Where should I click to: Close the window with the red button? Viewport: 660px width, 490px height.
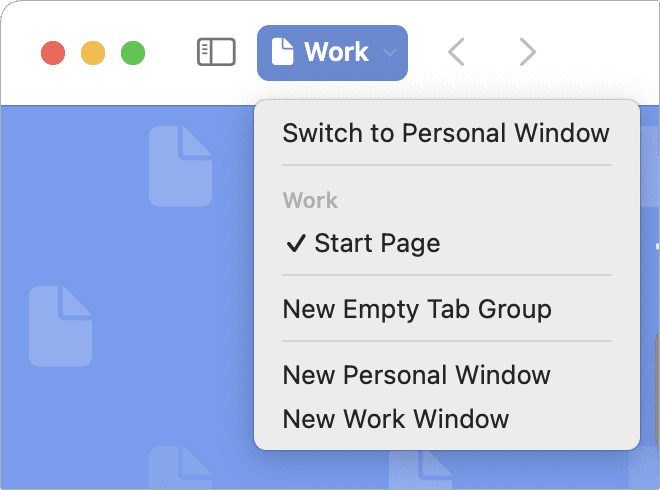pos(53,53)
